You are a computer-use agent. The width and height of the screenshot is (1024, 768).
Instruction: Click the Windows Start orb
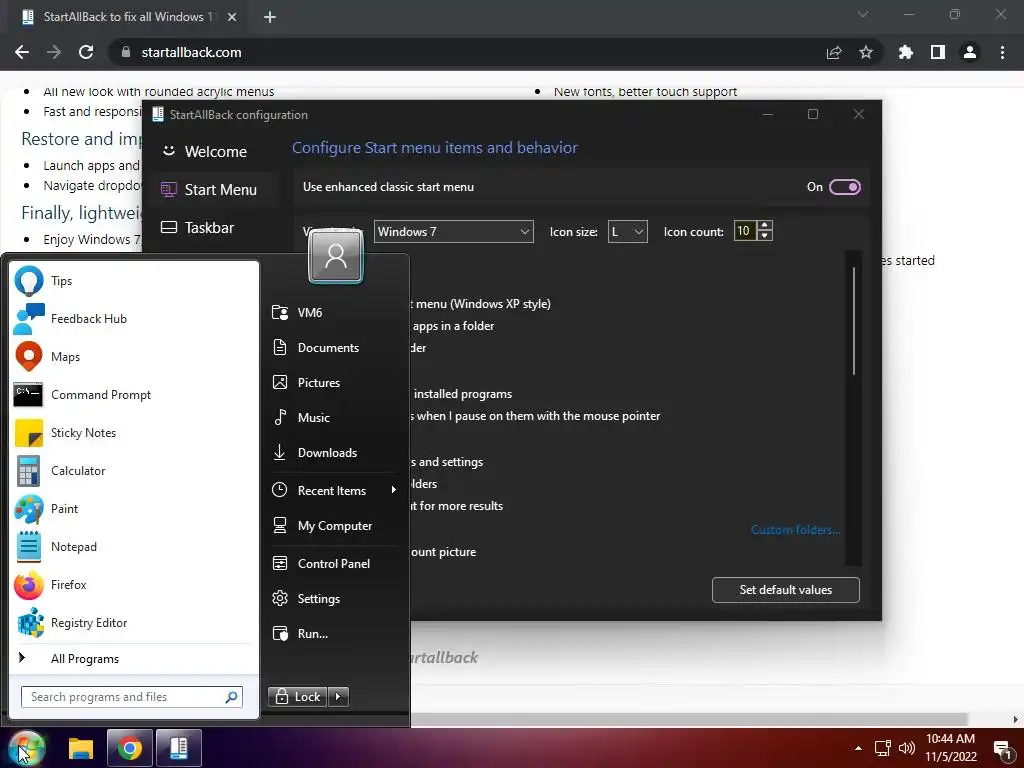25,748
